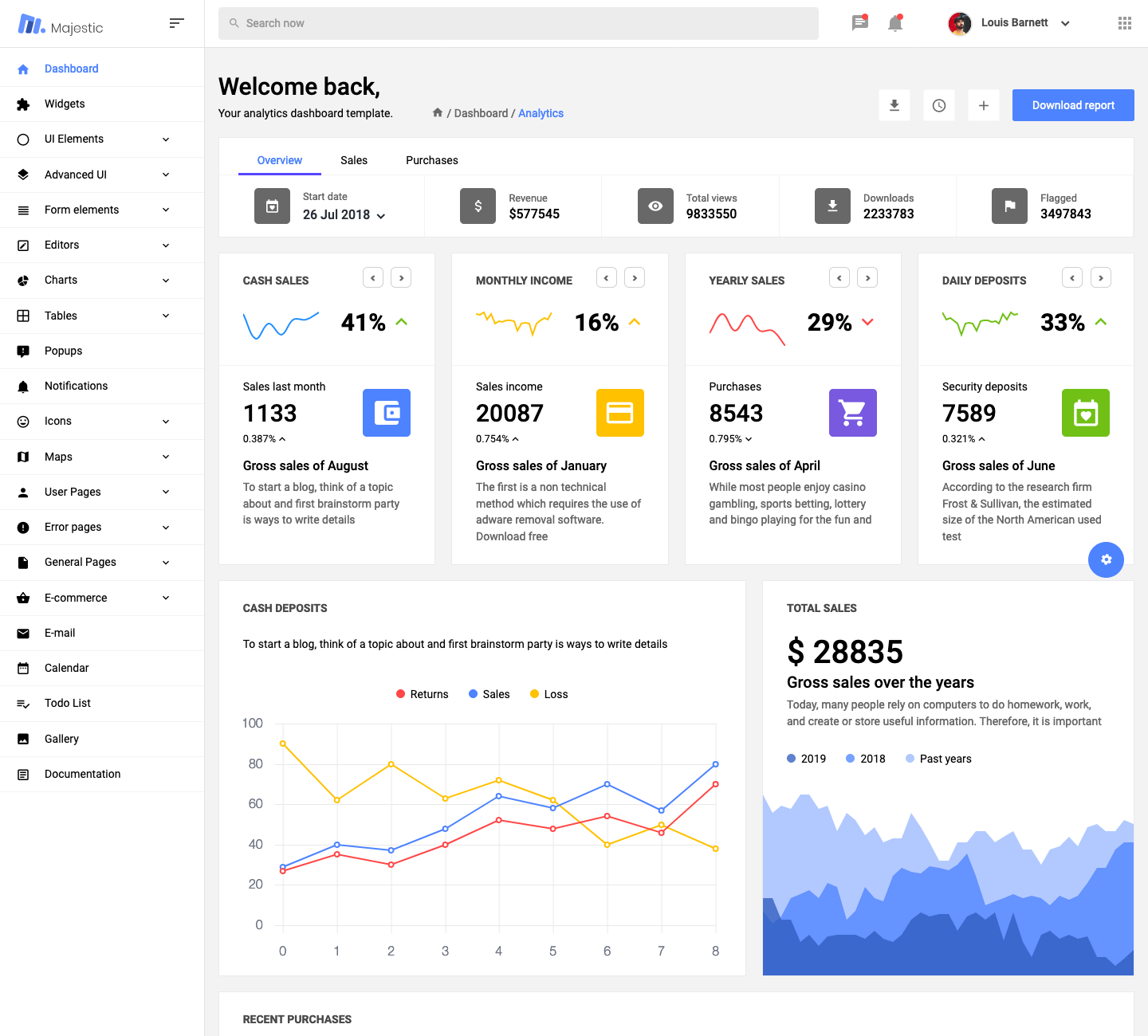Collapse sidebar using hamburger menu icon
The height and width of the screenshot is (1036, 1148).
coord(177,23)
